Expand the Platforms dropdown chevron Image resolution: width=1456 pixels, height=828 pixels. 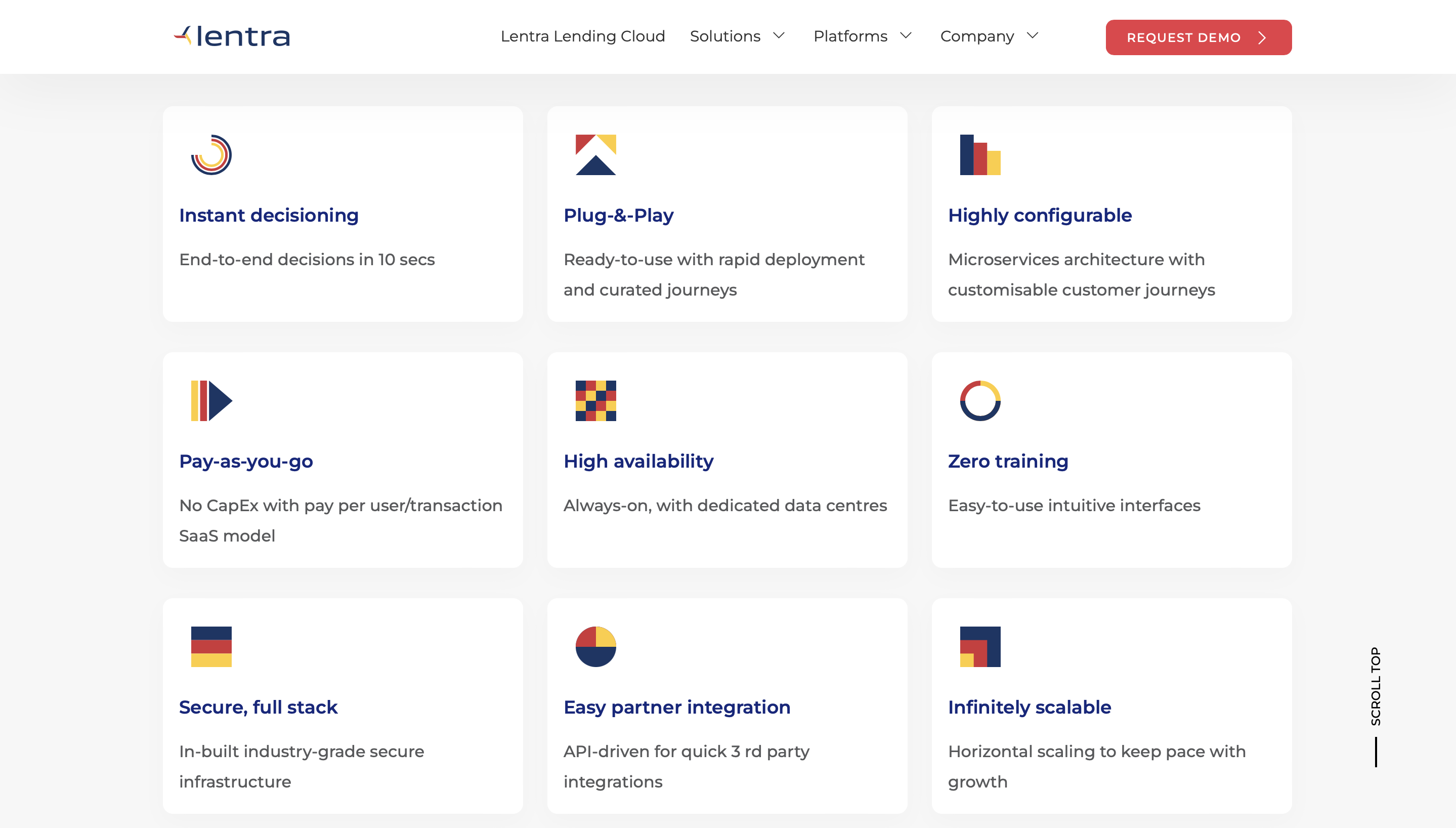pyautogui.click(x=906, y=36)
